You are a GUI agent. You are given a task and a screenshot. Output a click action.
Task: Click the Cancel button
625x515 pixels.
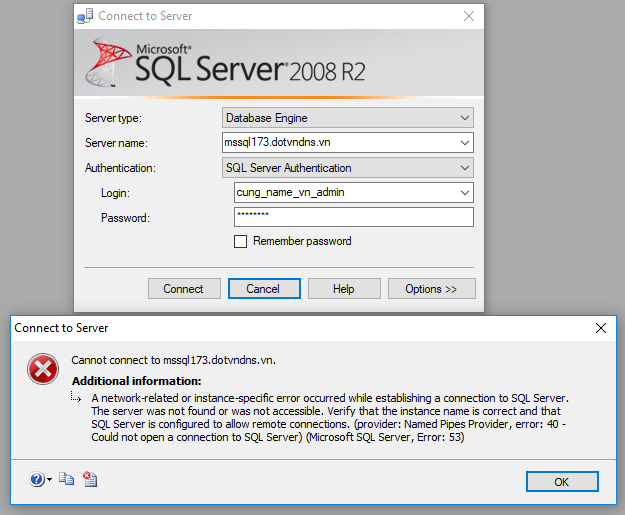(264, 289)
